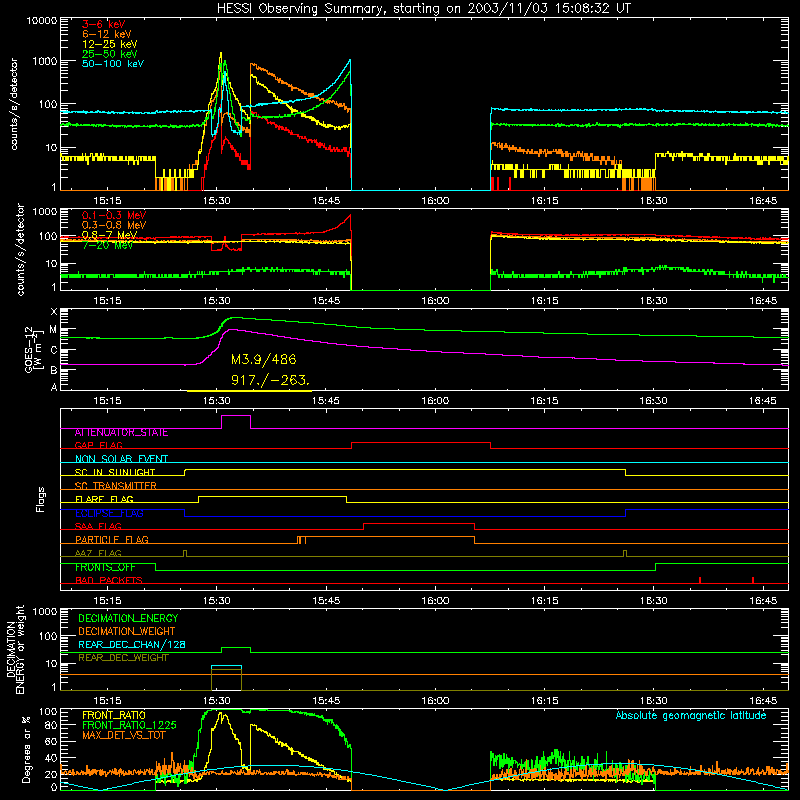Select the 6-12 keV legend label
Viewport: 800px width, 800px height.
[106, 34]
